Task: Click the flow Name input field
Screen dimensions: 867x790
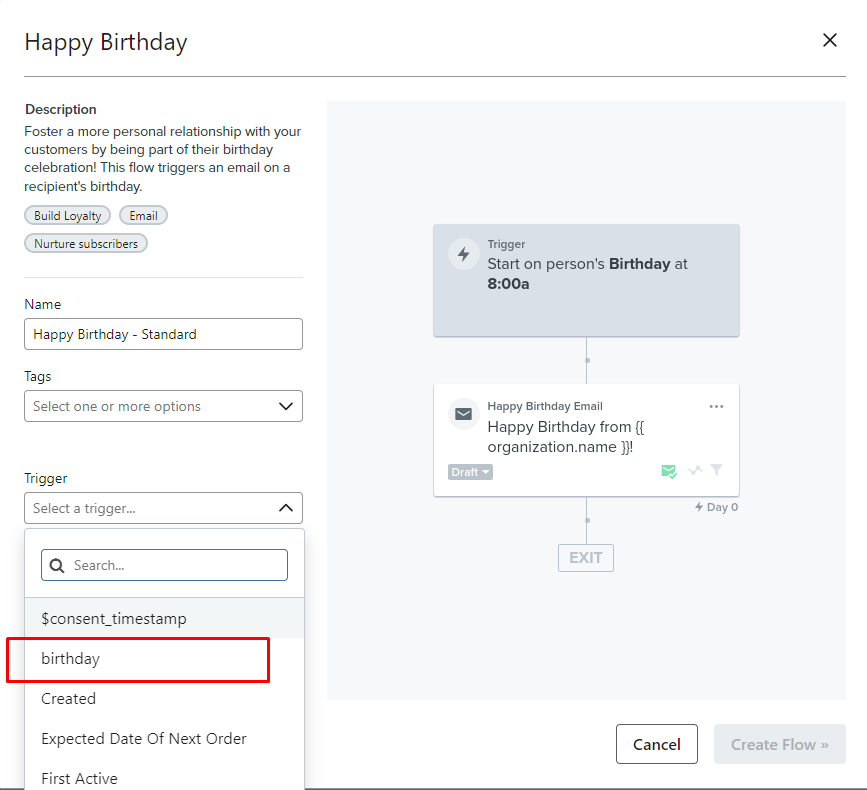Action: click(x=163, y=334)
